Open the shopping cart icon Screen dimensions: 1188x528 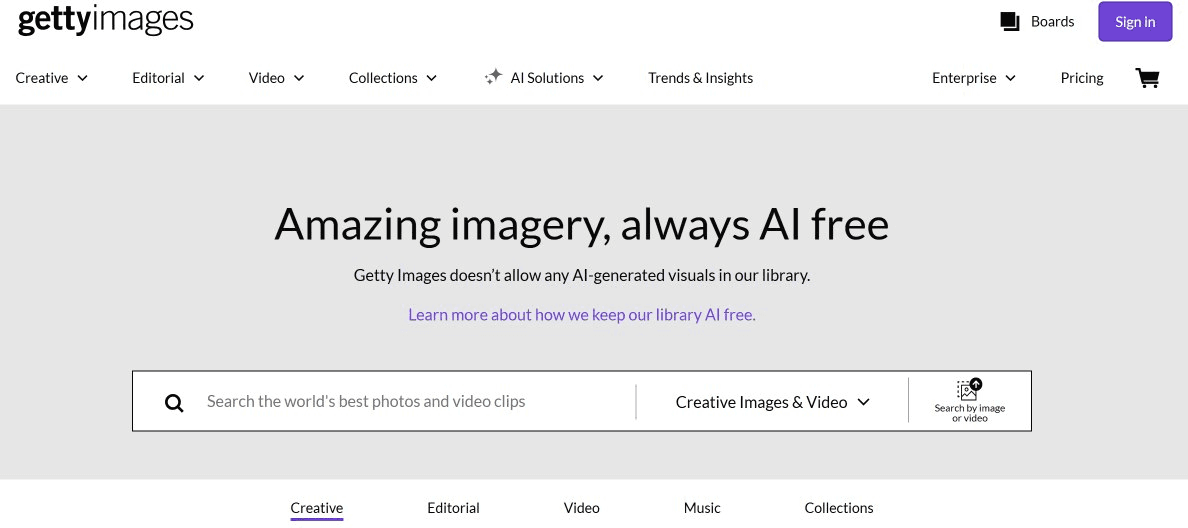[1147, 78]
